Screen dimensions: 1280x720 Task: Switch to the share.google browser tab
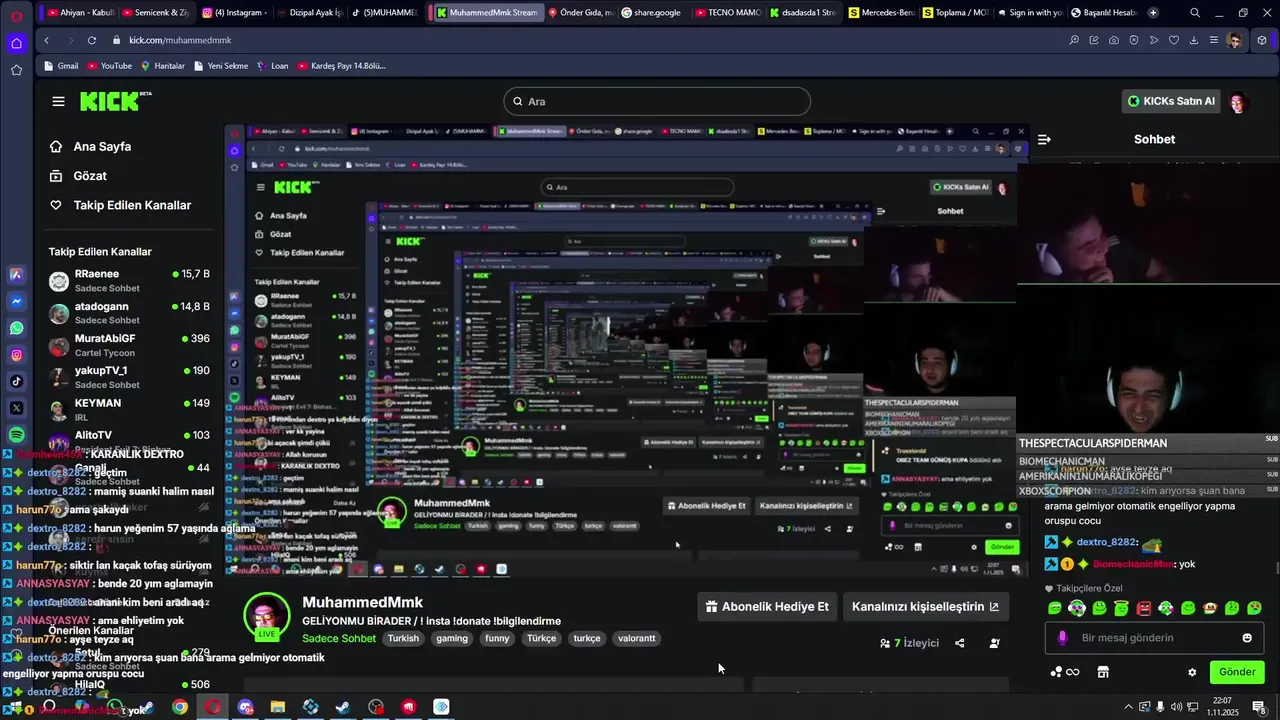coord(652,13)
